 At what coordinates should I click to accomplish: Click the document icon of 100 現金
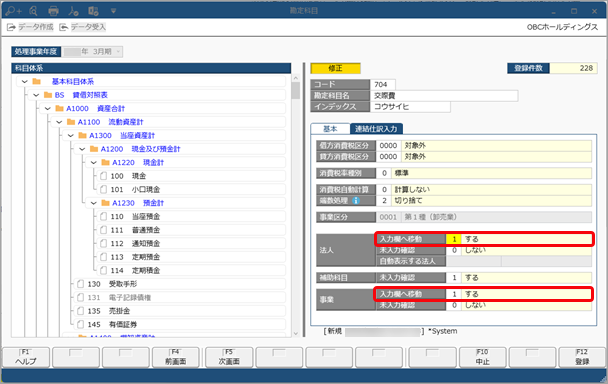pos(104,176)
